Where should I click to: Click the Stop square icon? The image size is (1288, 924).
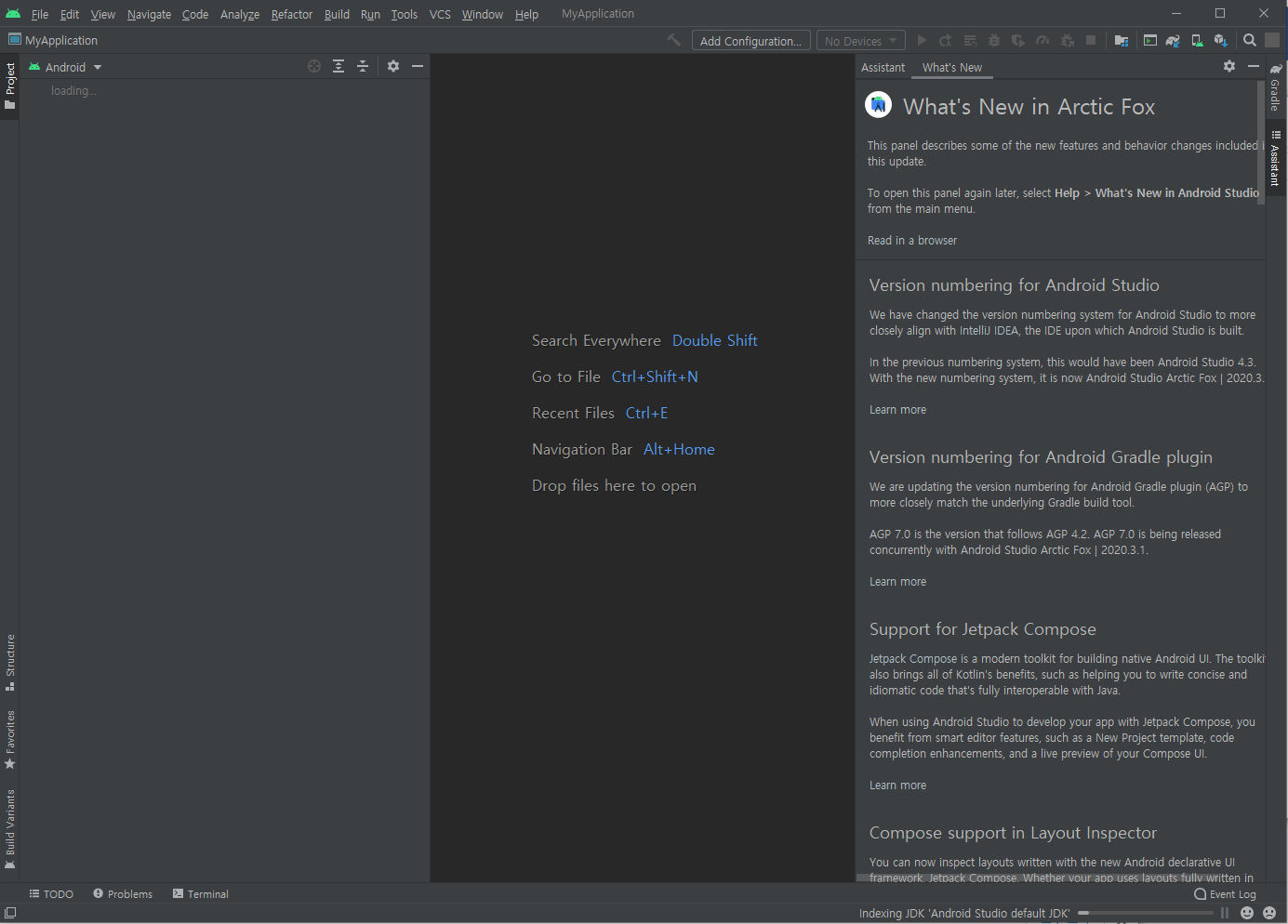(1091, 40)
